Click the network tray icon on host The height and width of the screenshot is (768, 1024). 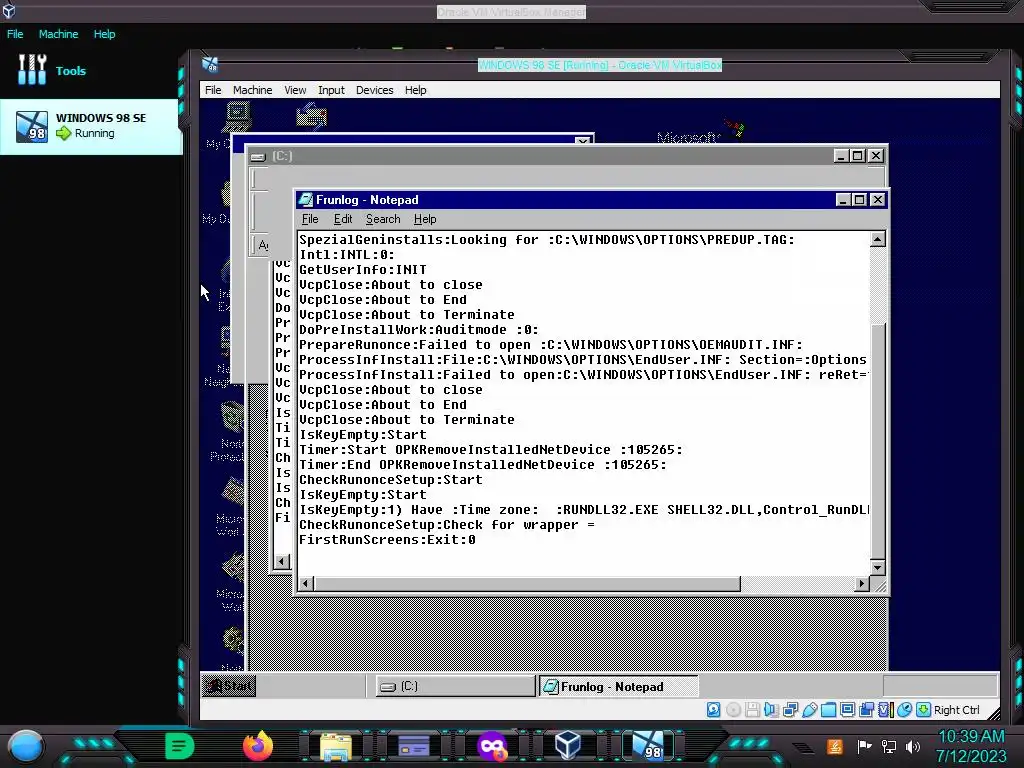(889, 746)
